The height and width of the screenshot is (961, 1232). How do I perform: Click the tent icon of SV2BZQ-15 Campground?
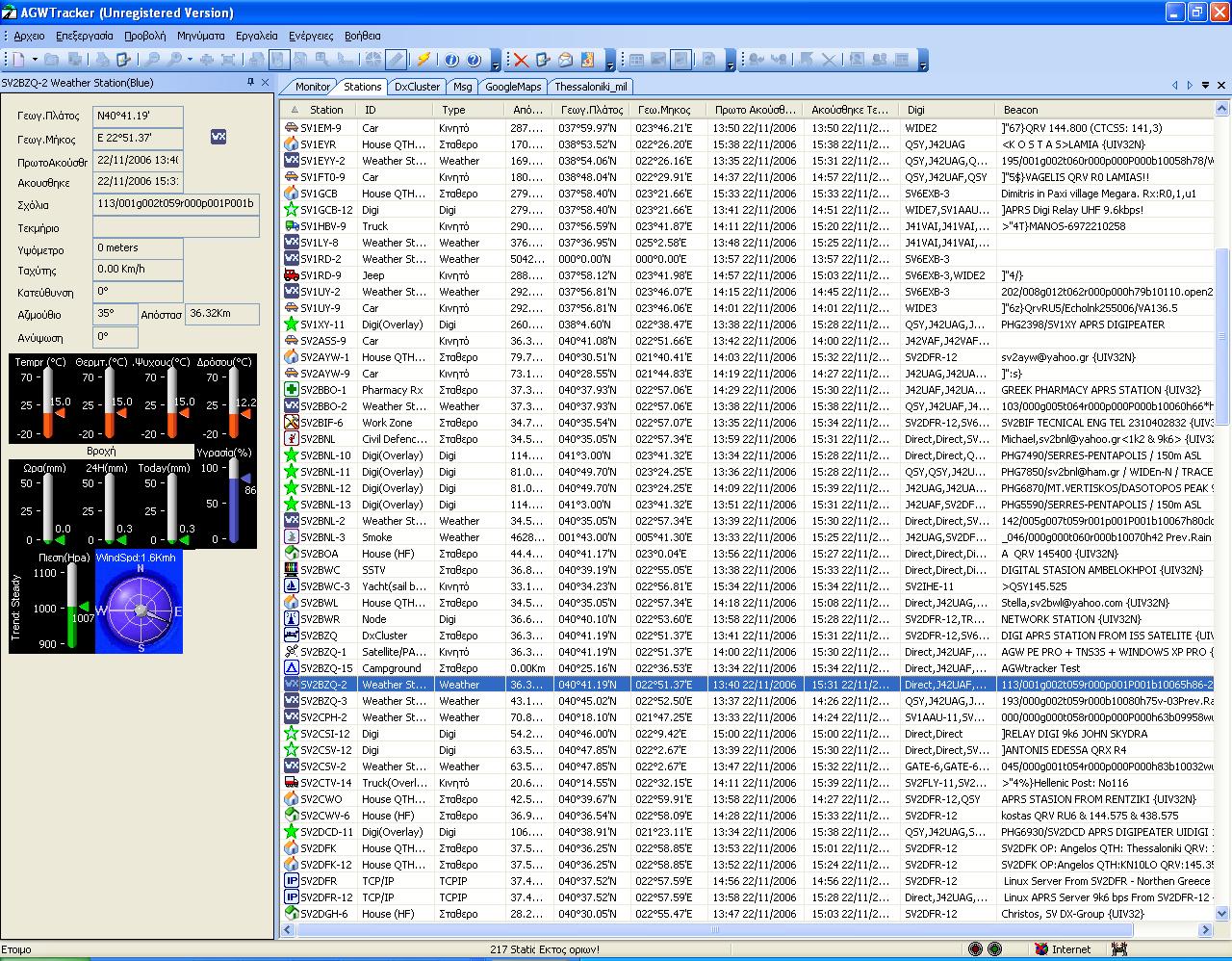292,668
